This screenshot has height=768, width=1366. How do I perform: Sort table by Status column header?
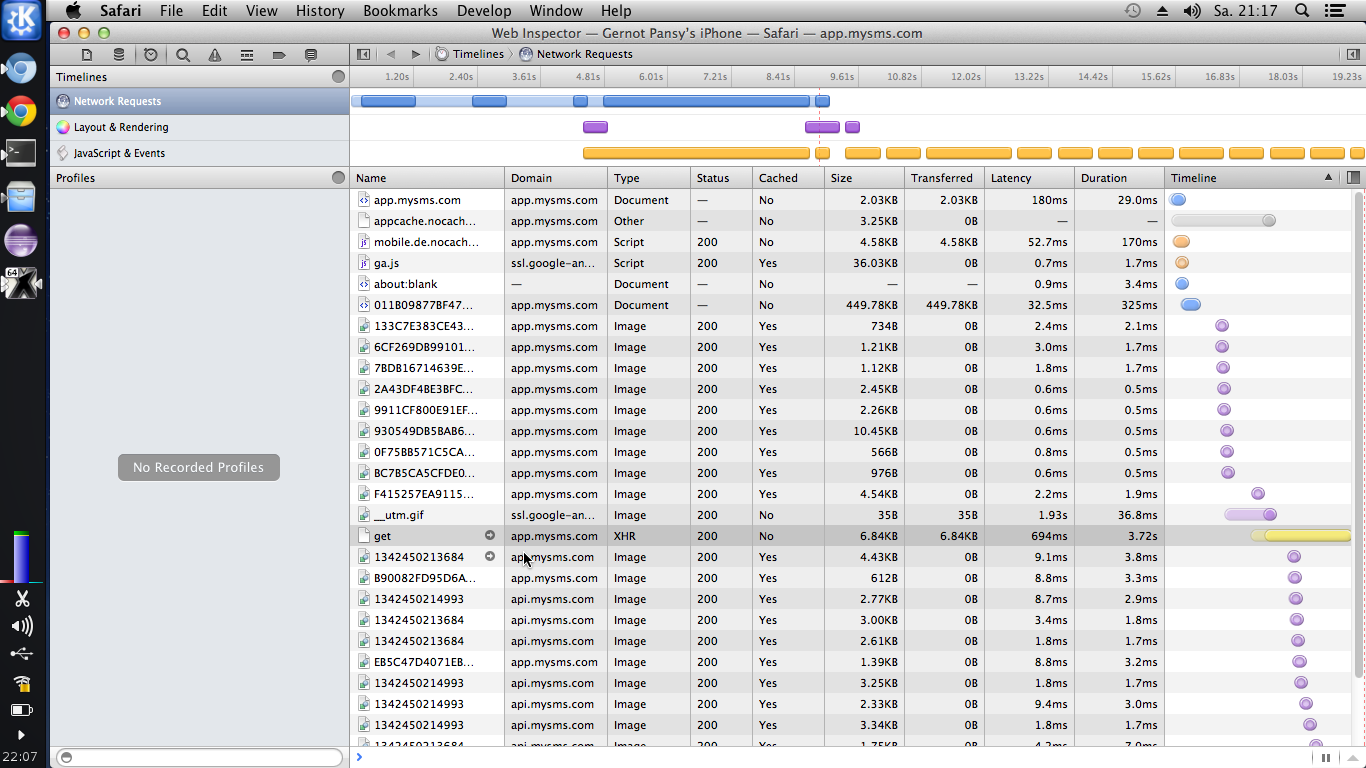click(x=721, y=178)
